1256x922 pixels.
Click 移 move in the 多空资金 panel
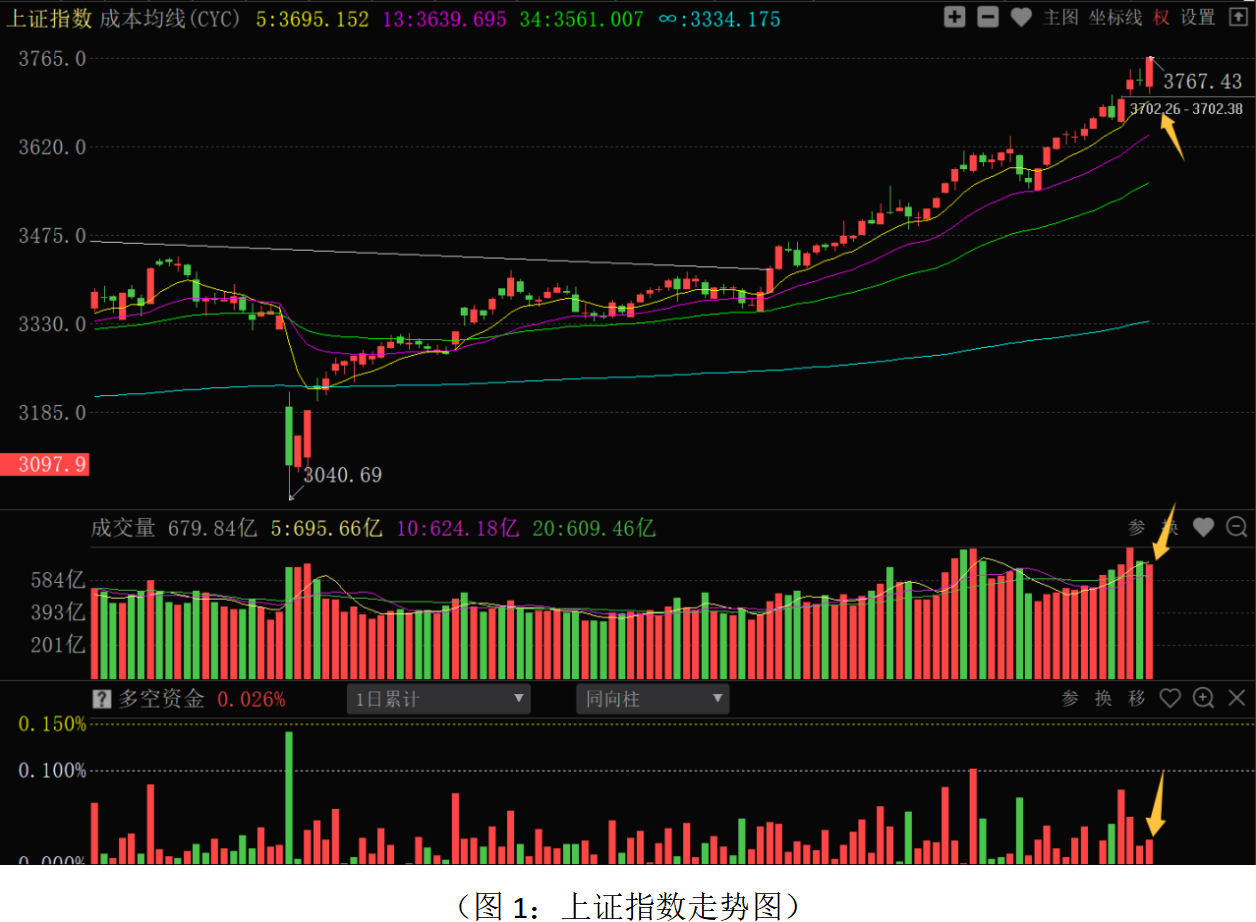pos(1137,698)
